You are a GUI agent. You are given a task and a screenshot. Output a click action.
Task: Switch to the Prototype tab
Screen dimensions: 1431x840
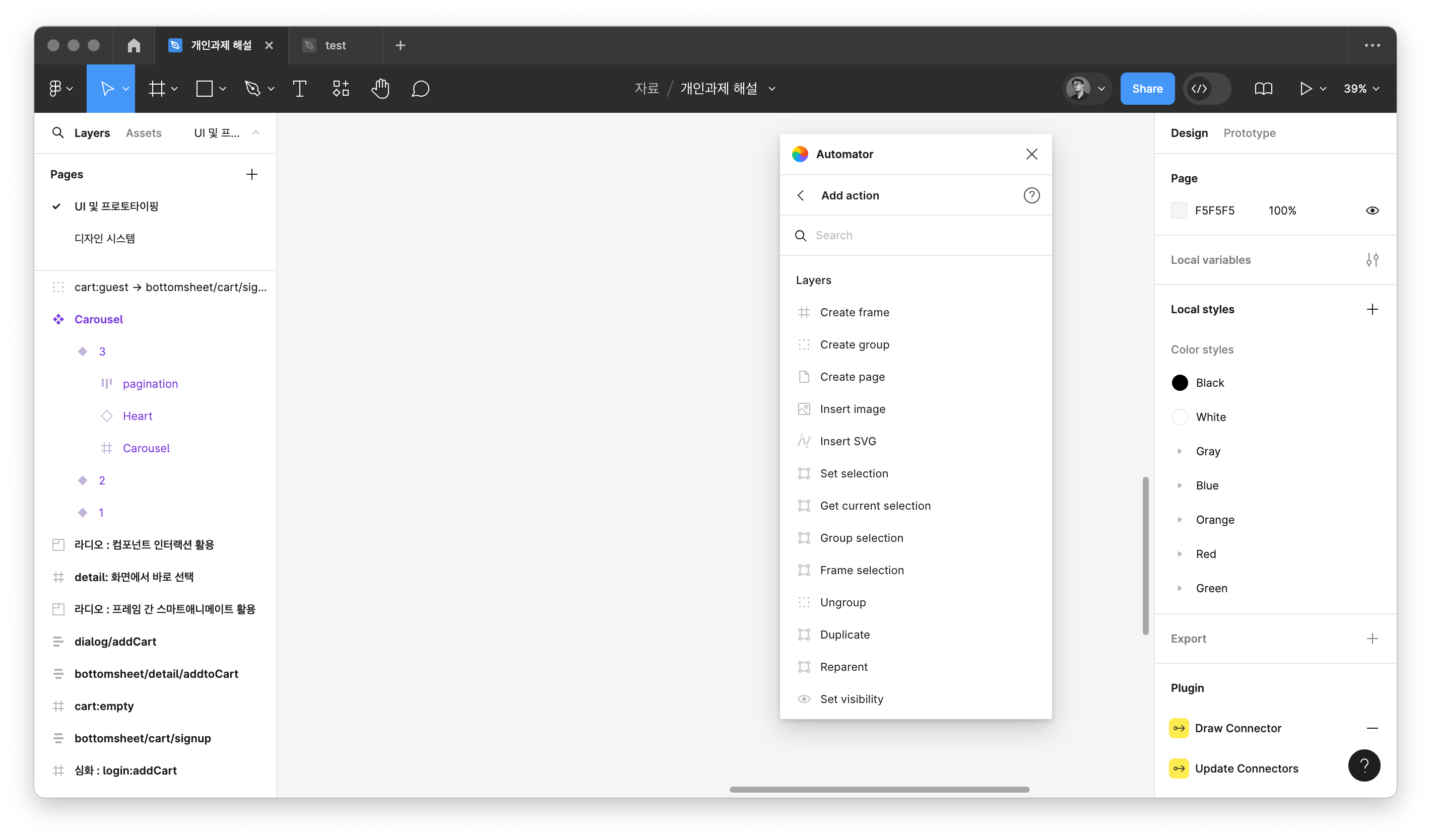click(1249, 133)
